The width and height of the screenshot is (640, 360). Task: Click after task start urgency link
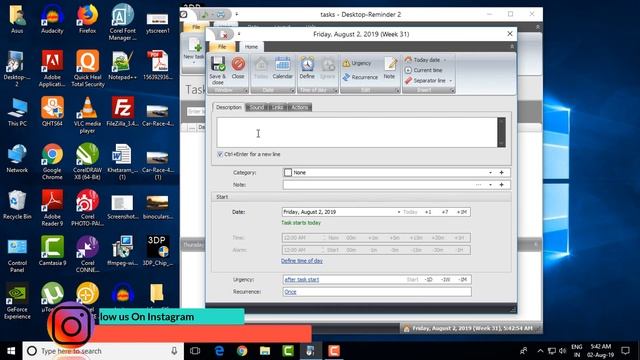302,280
